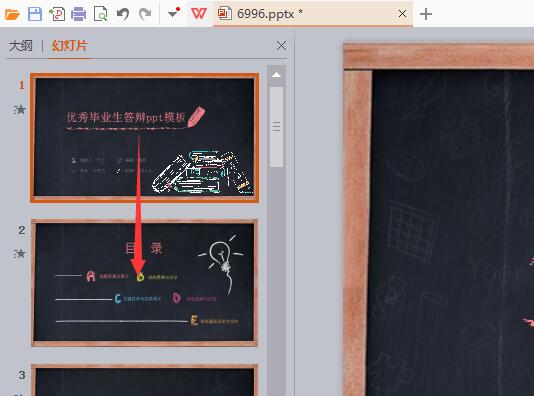Switch to the 大纲 outline tab

coord(21,46)
